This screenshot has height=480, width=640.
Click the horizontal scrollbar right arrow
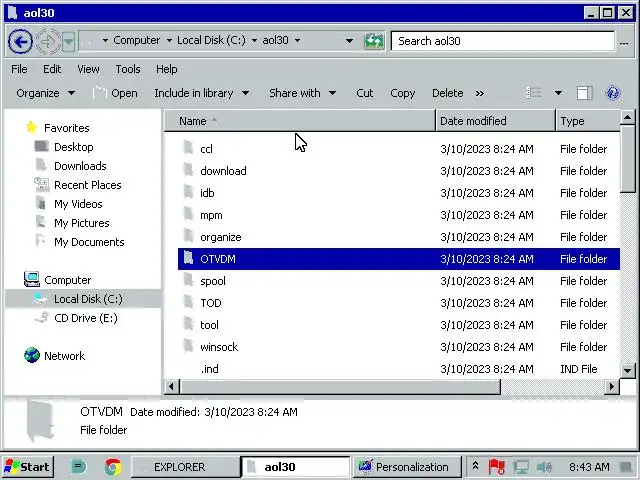pos(611,386)
